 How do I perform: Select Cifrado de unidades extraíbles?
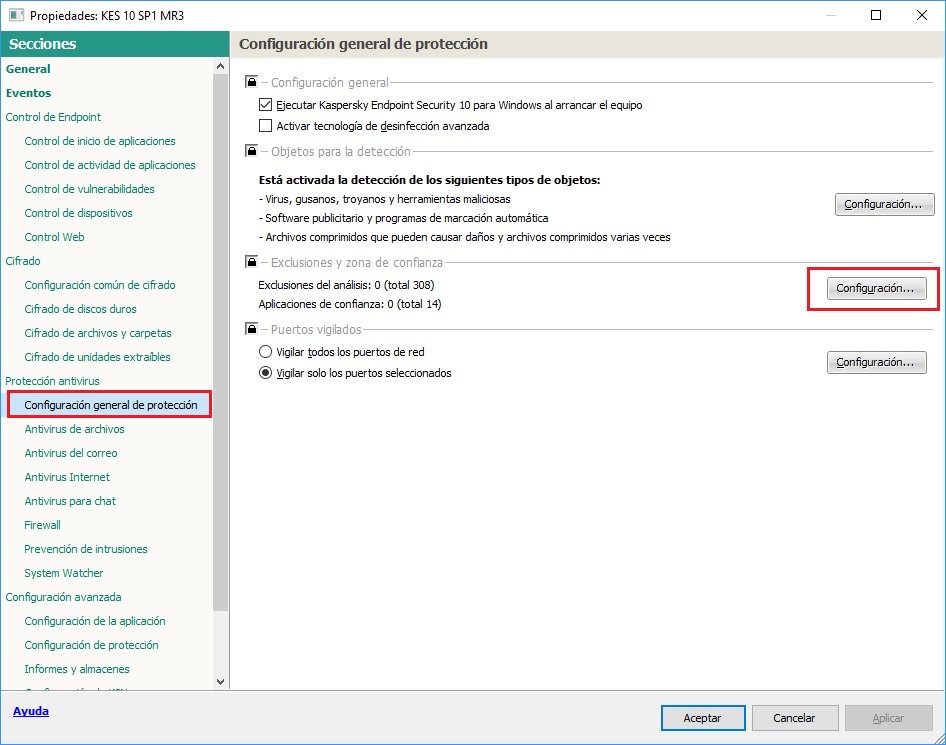97,357
